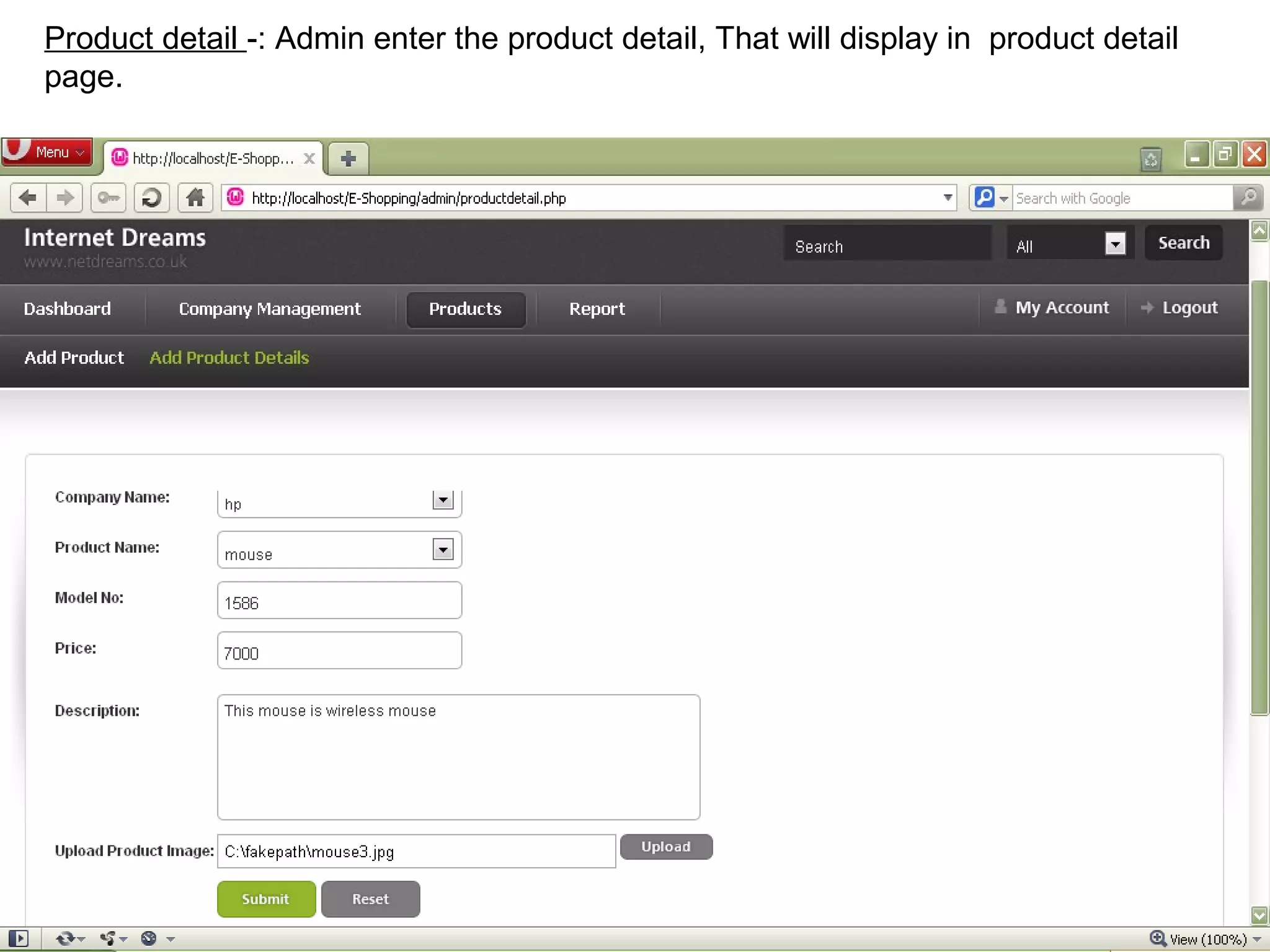Screen dimensions: 1270x952
Task: Open the Opera Menu button
Action: coord(47,152)
